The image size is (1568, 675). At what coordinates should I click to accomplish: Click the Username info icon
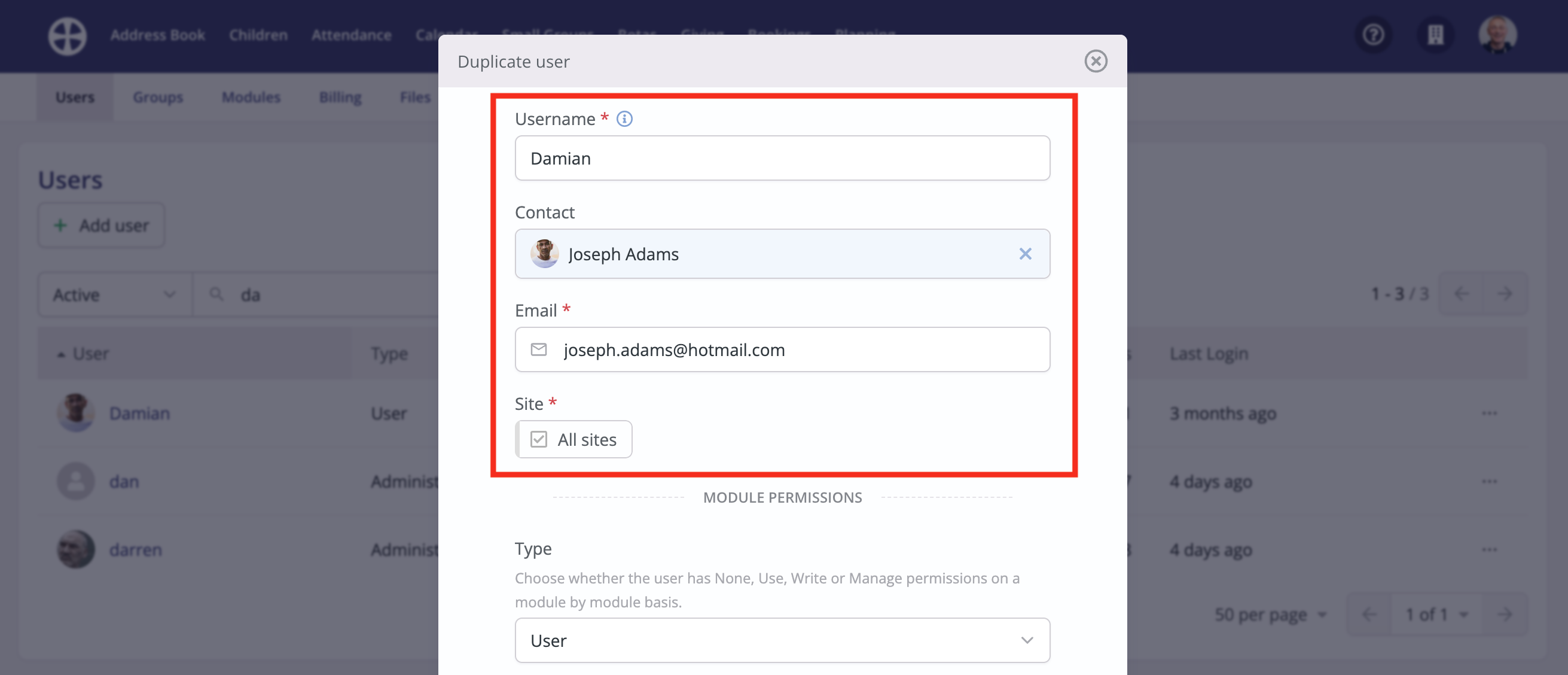tap(624, 119)
